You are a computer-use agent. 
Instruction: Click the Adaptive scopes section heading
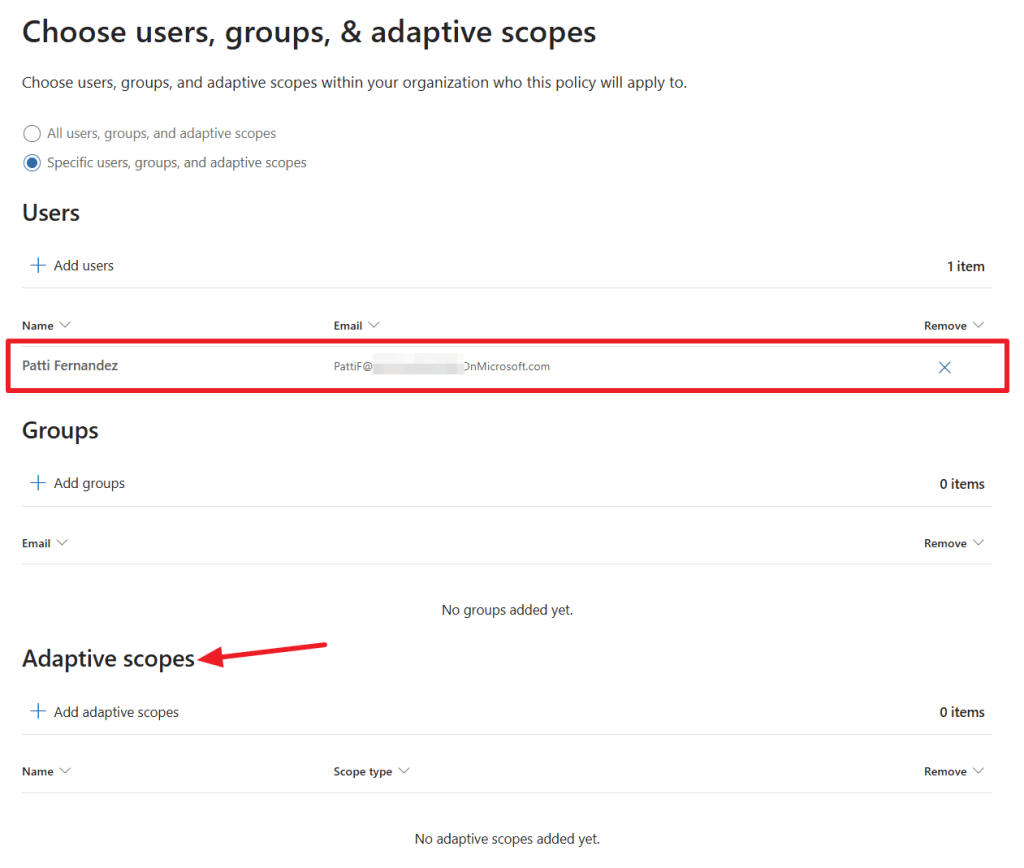click(x=108, y=659)
